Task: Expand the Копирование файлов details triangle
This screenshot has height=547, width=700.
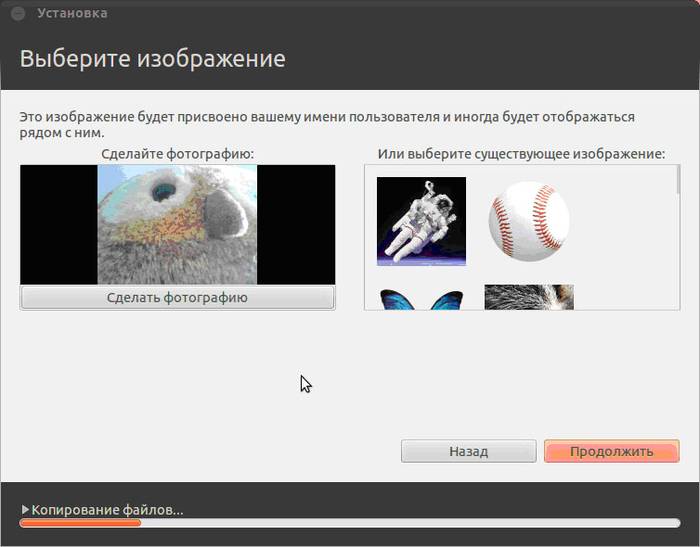Action: tap(25, 509)
